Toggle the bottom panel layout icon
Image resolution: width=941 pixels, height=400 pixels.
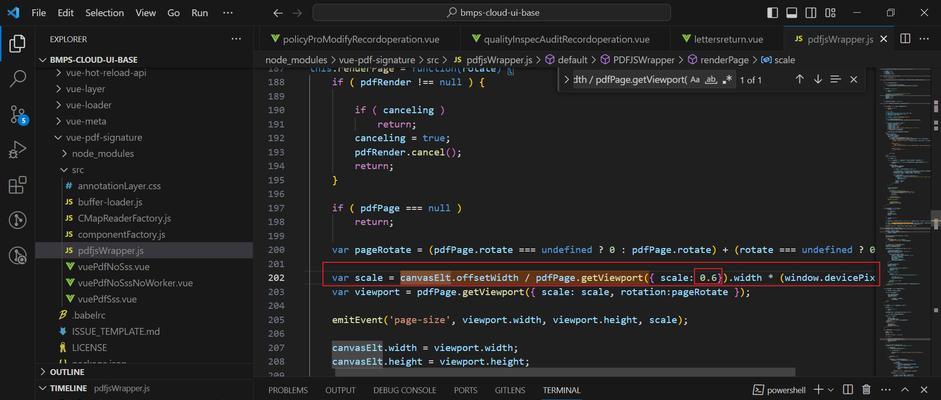pos(792,13)
